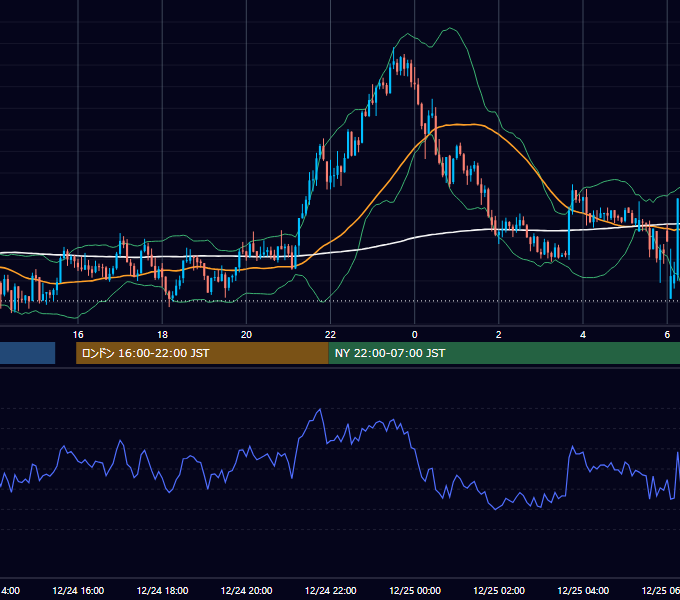This screenshot has height=600, width=680.
Task: Click the 12/25 04:00 time label
Action: click(583, 590)
